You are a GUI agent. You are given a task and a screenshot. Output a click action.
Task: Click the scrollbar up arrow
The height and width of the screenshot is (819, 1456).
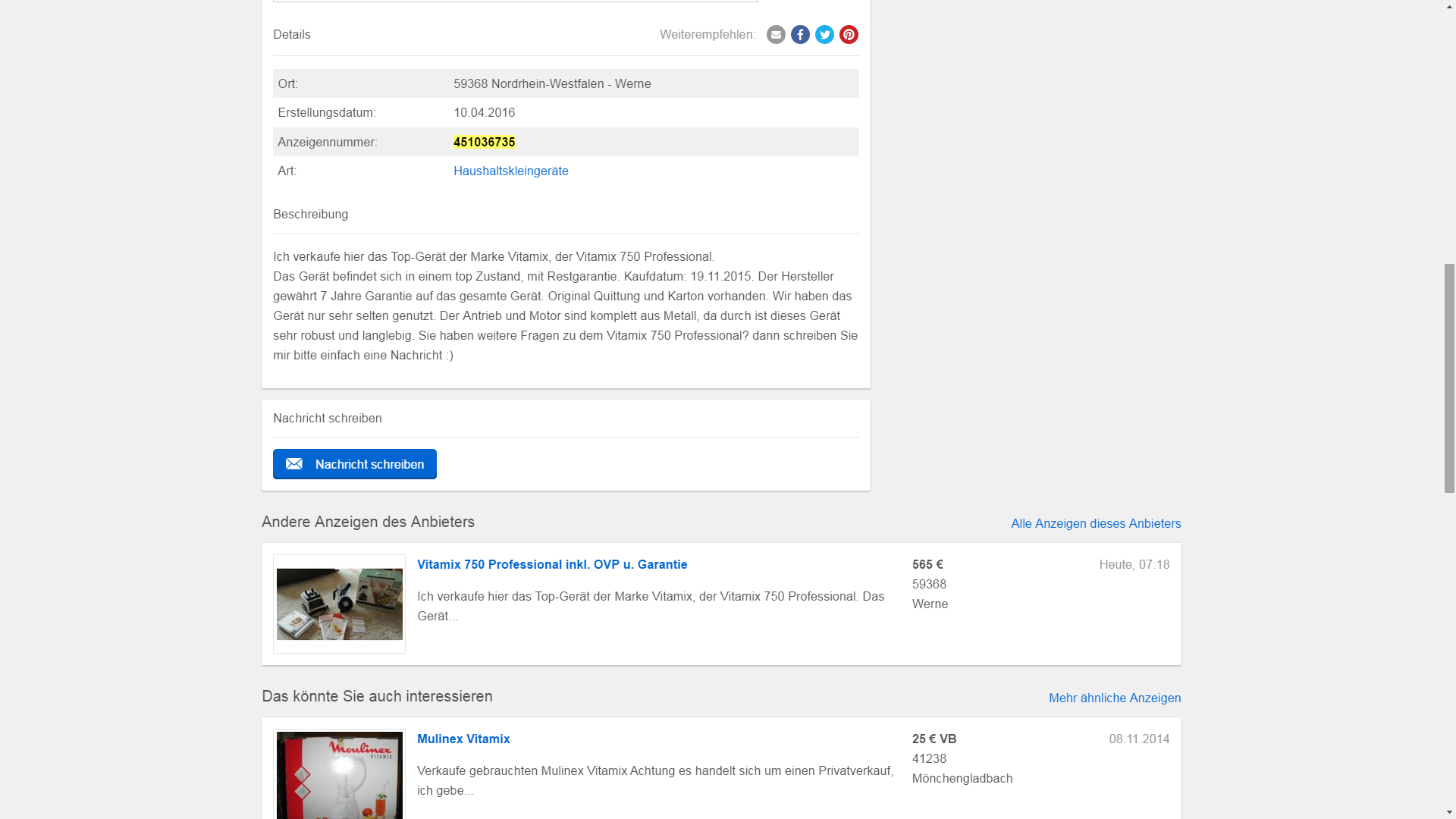[1448, 7]
